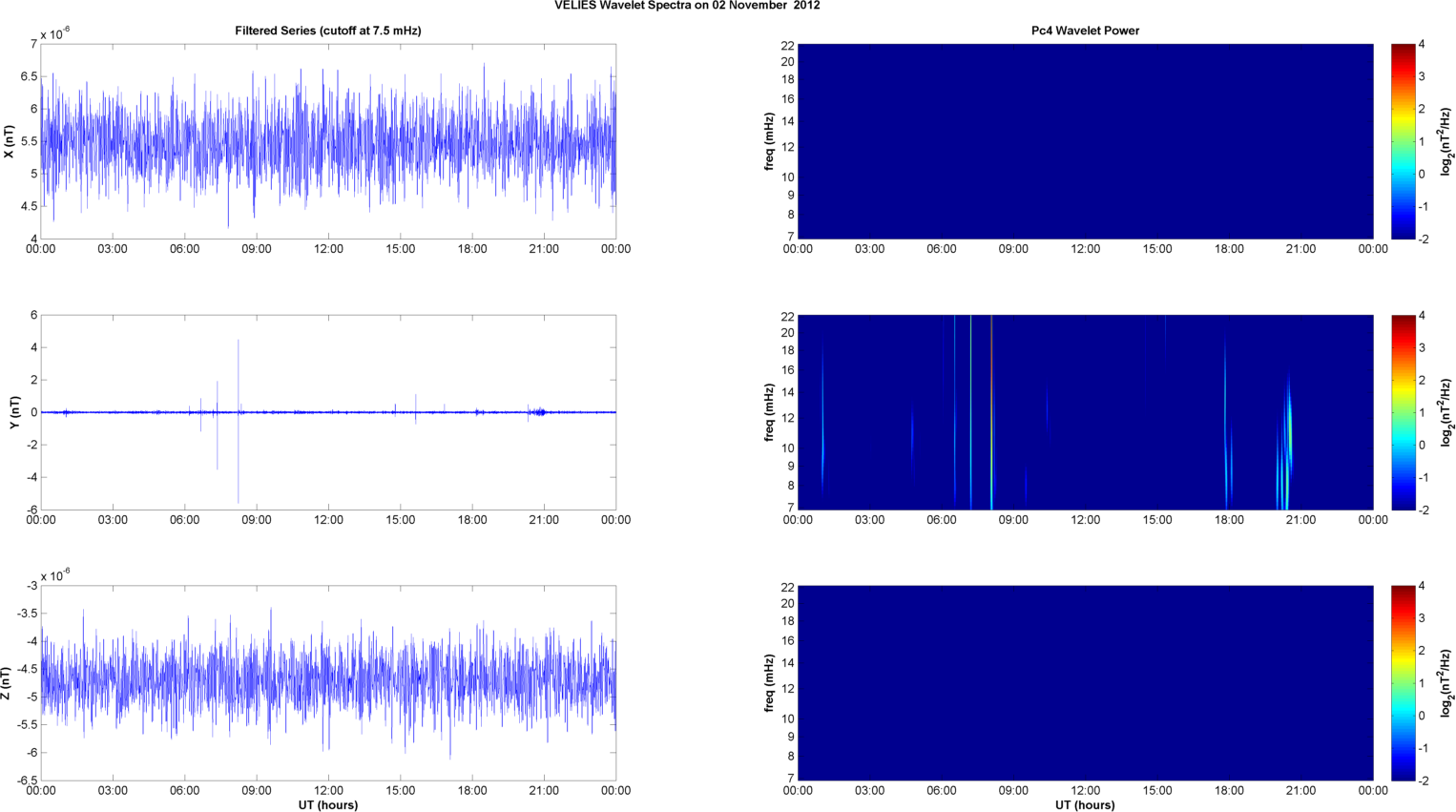
Task: Click the VELIES Wavelet Spectra main title
Action: pos(687,6)
